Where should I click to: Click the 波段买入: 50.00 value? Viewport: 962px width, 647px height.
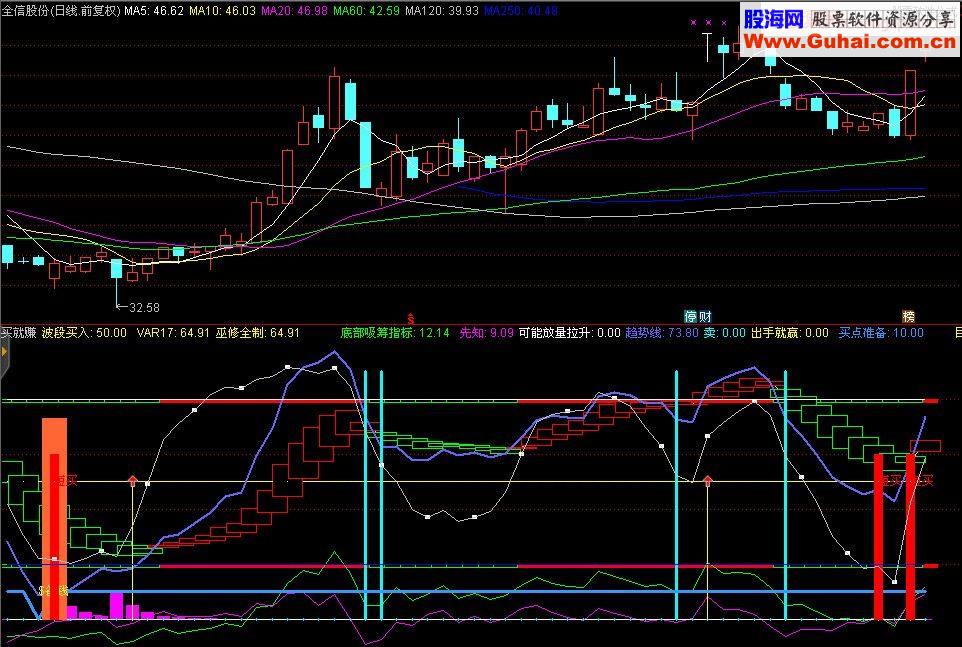[84, 333]
